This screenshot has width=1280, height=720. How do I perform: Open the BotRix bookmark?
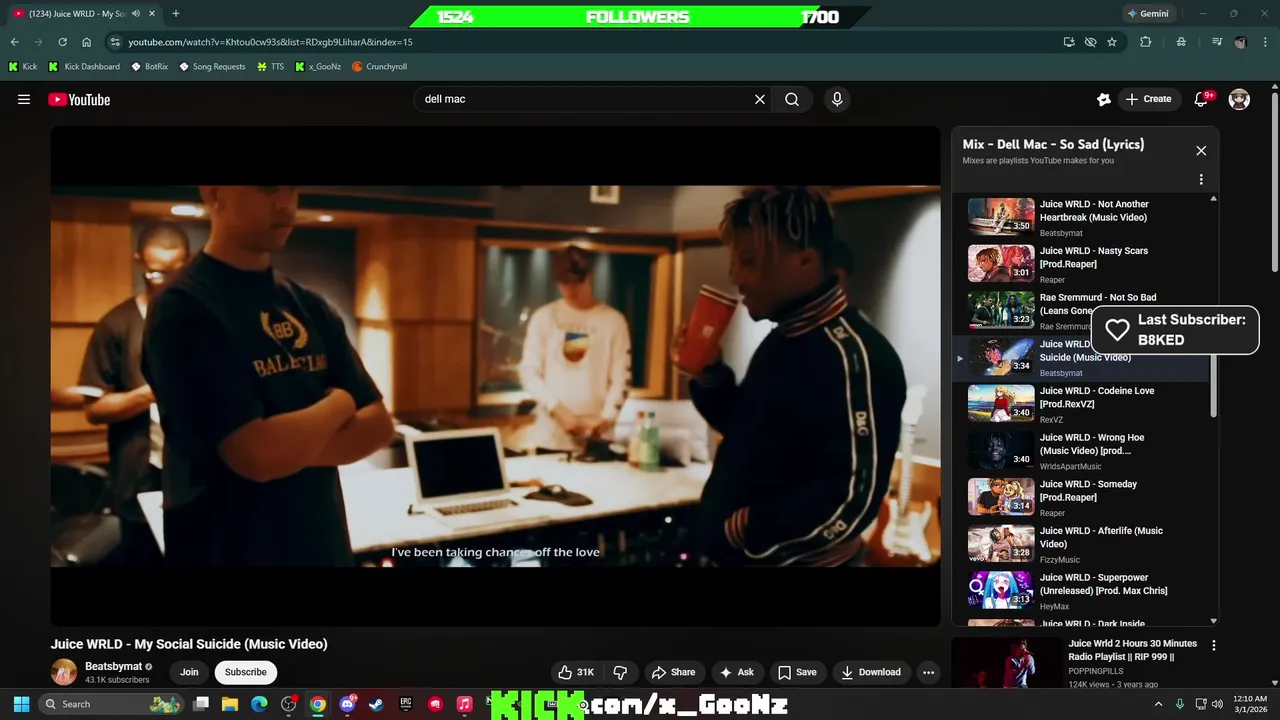(150, 67)
